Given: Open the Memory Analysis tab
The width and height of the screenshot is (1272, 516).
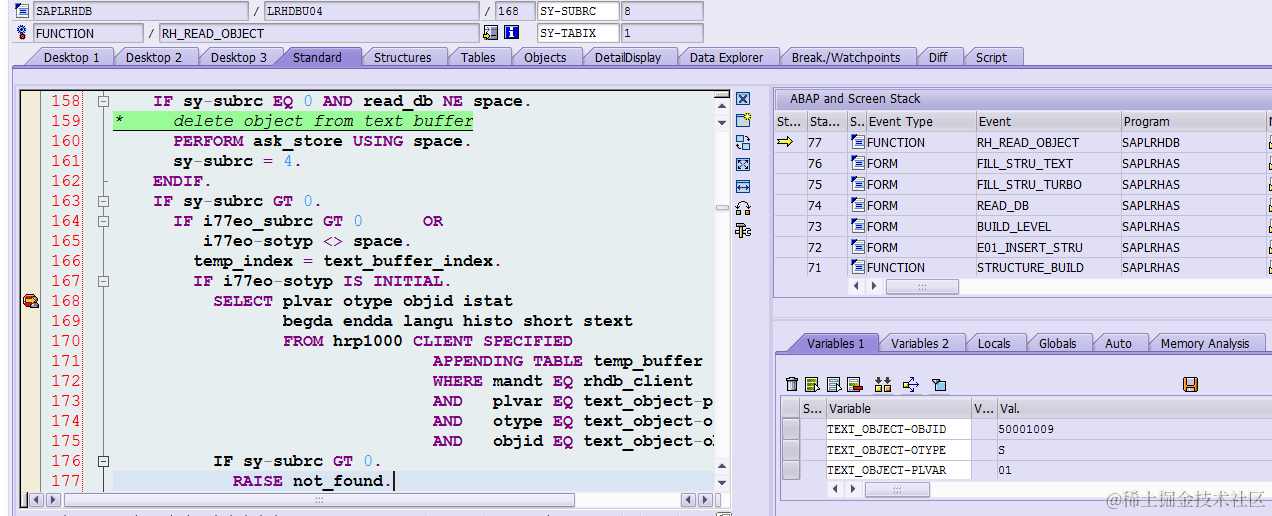Looking at the screenshot, I should (x=1205, y=343).
